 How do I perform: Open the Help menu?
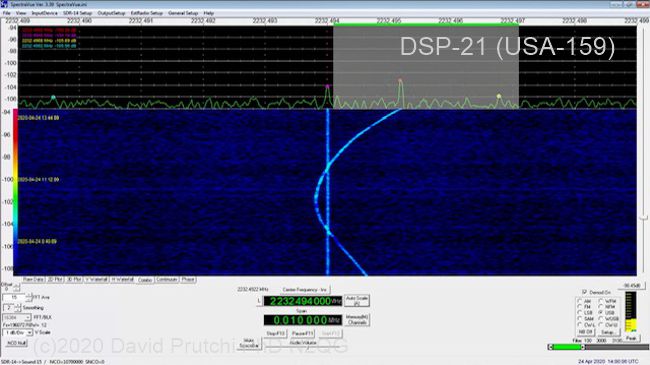coord(209,13)
